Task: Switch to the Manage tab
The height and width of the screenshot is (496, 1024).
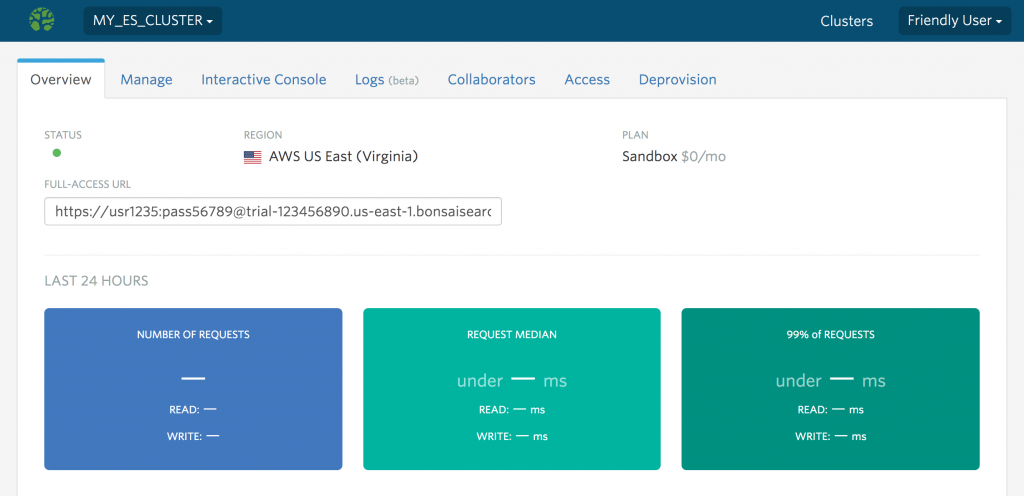Action: (x=146, y=80)
